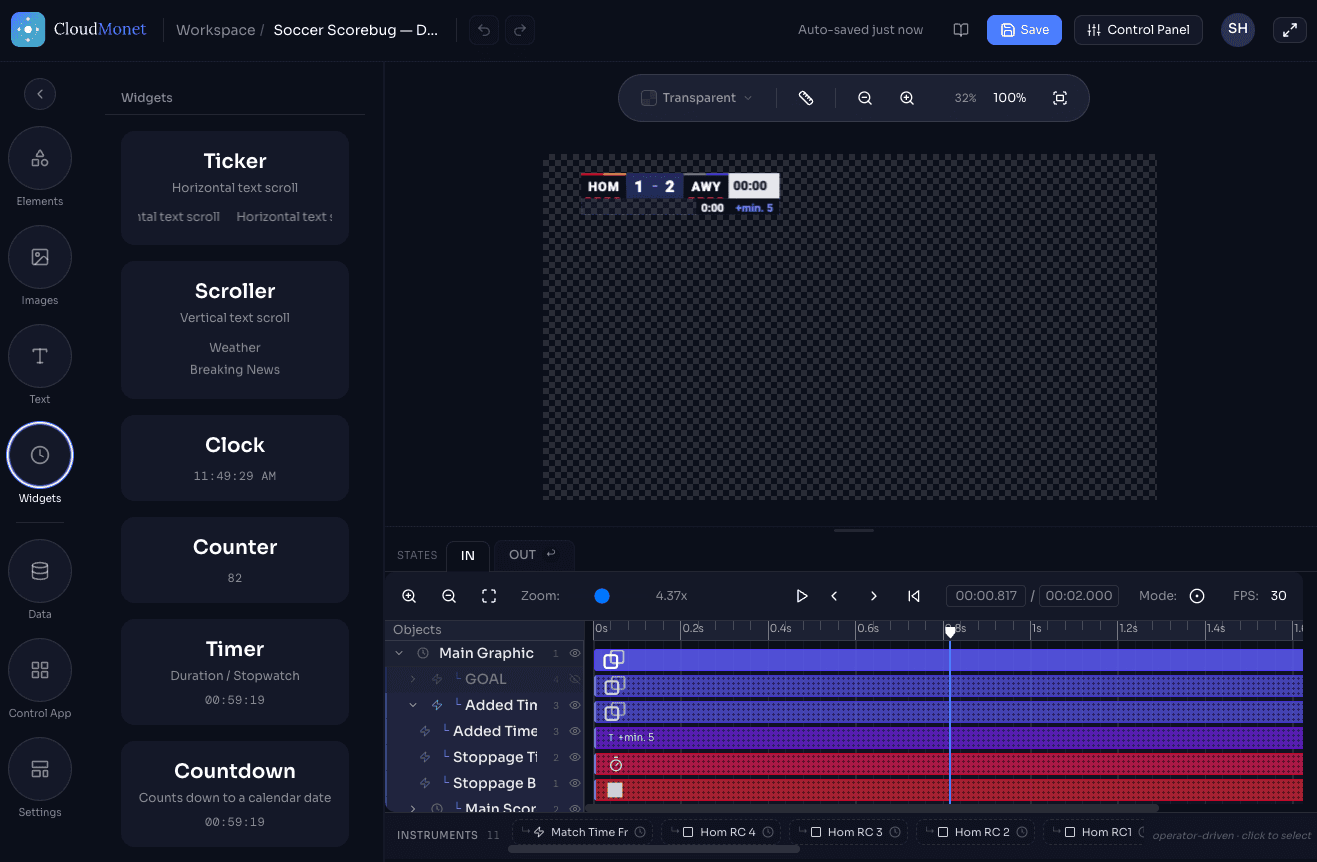Add the Clock widget
This screenshot has width=1317, height=862.
click(x=235, y=458)
